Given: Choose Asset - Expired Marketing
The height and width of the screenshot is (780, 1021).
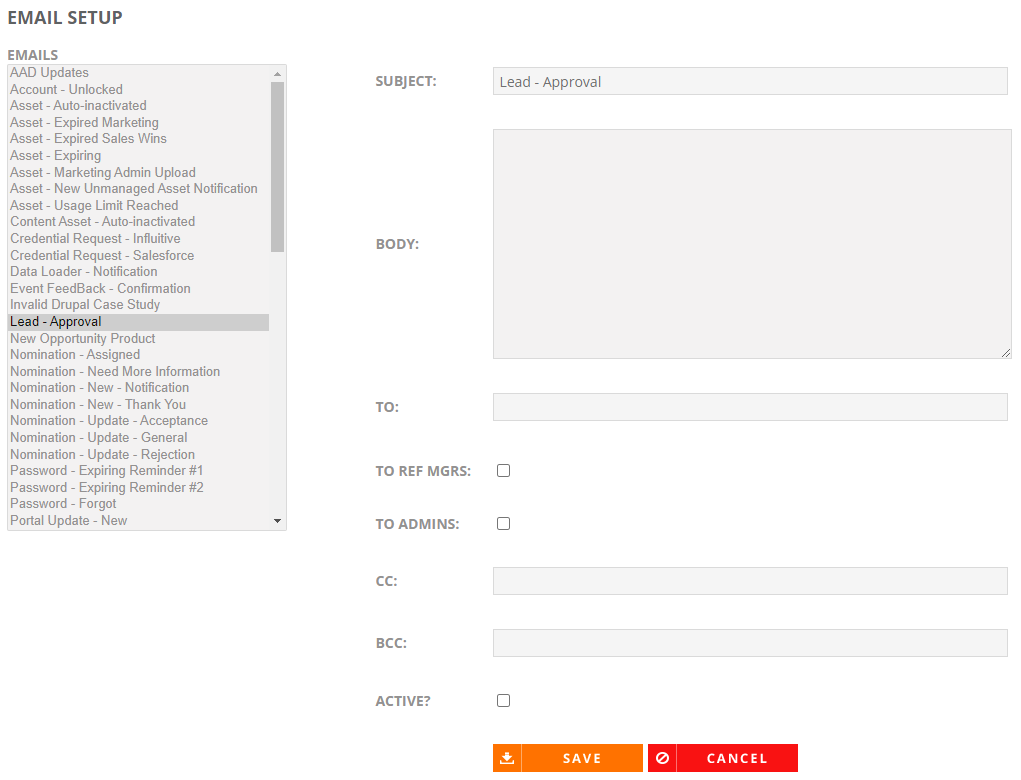Looking at the screenshot, I should pyautogui.click(x=139, y=122).
